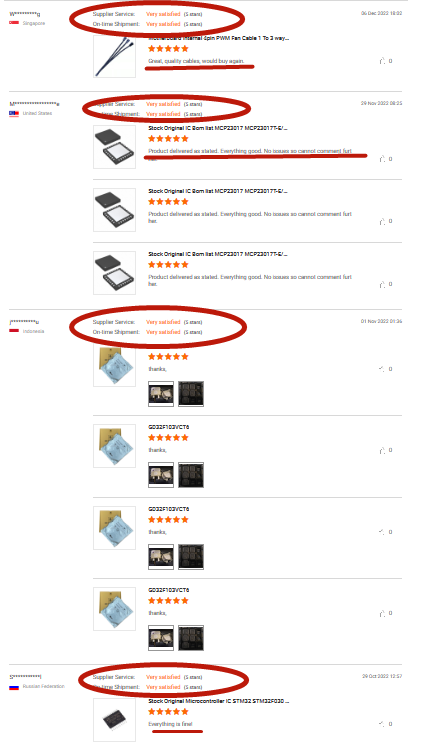This screenshot has width=439, height=745.
Task: Open the Stock Original Microcontroller IC STM32 title
Action: pyautogui.click(x=219, y=701)
